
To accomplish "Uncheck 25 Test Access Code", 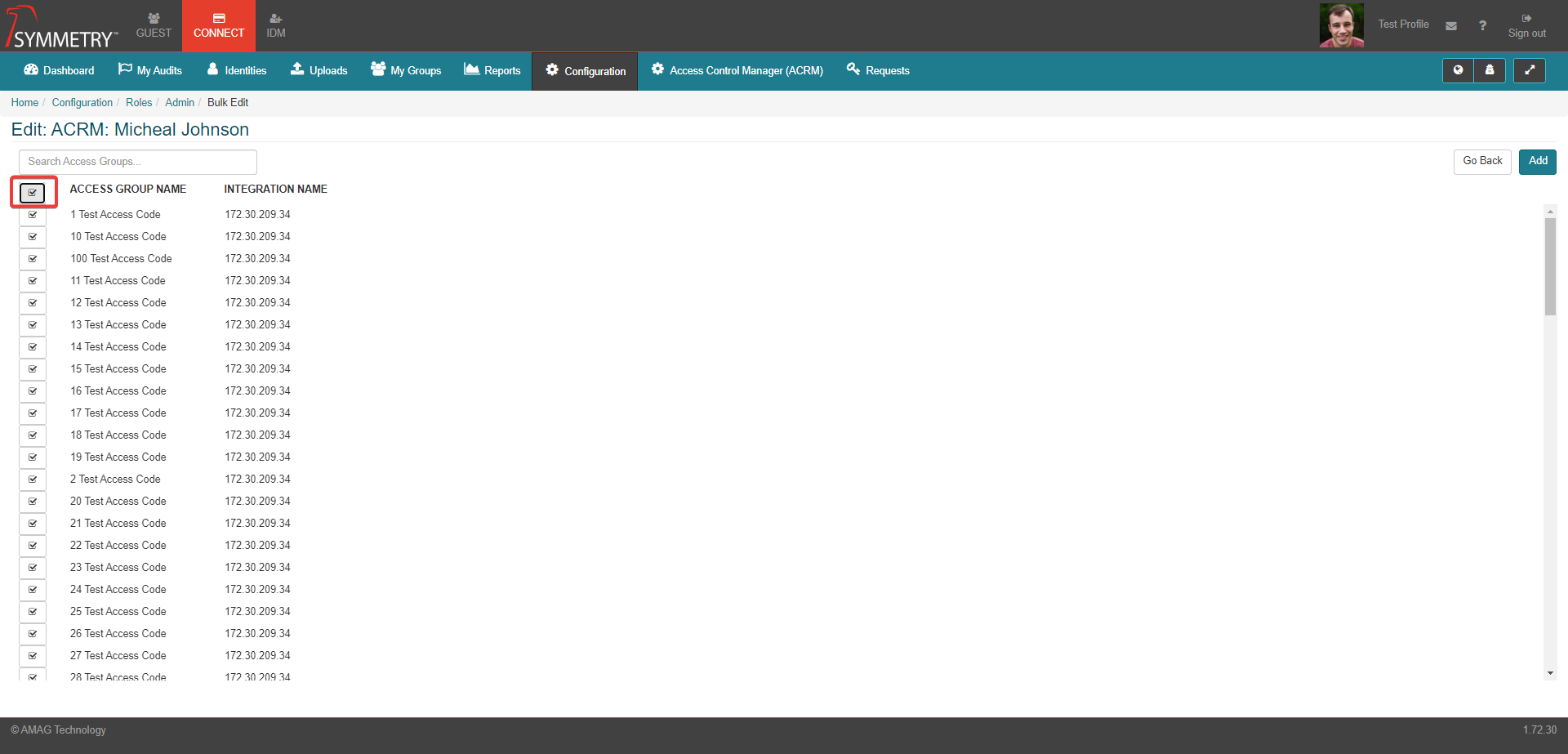I will pyautogui.click(x=33, y=612).
